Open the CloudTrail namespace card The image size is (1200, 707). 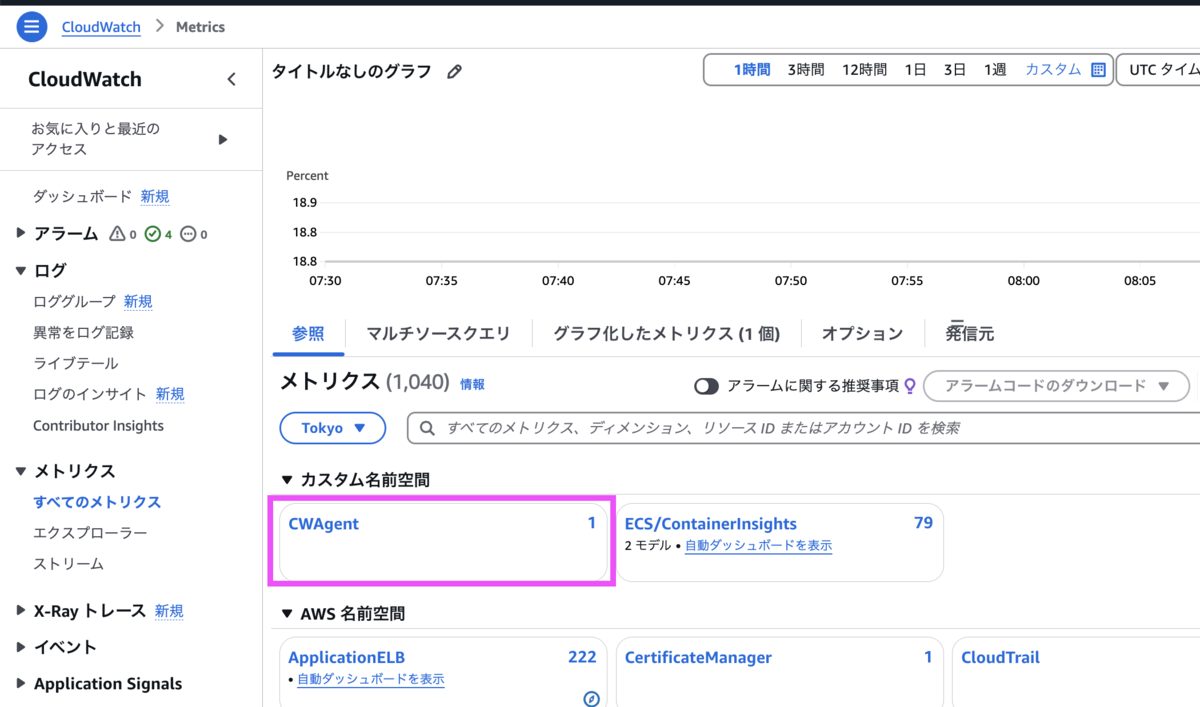click(1076, 672)
